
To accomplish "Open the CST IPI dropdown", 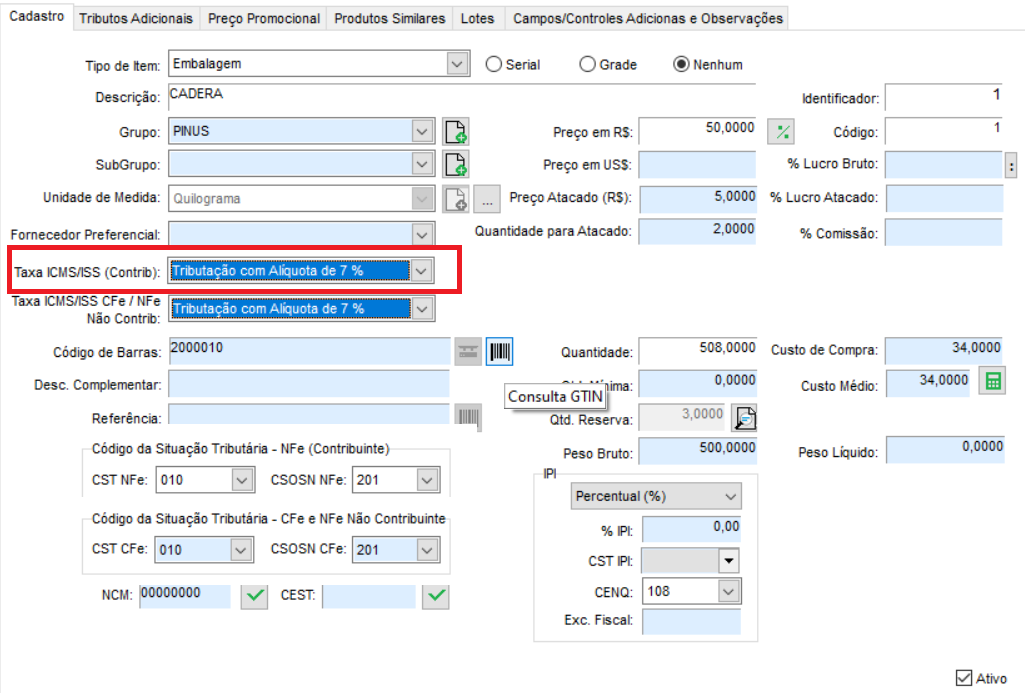I will point(729,560).
